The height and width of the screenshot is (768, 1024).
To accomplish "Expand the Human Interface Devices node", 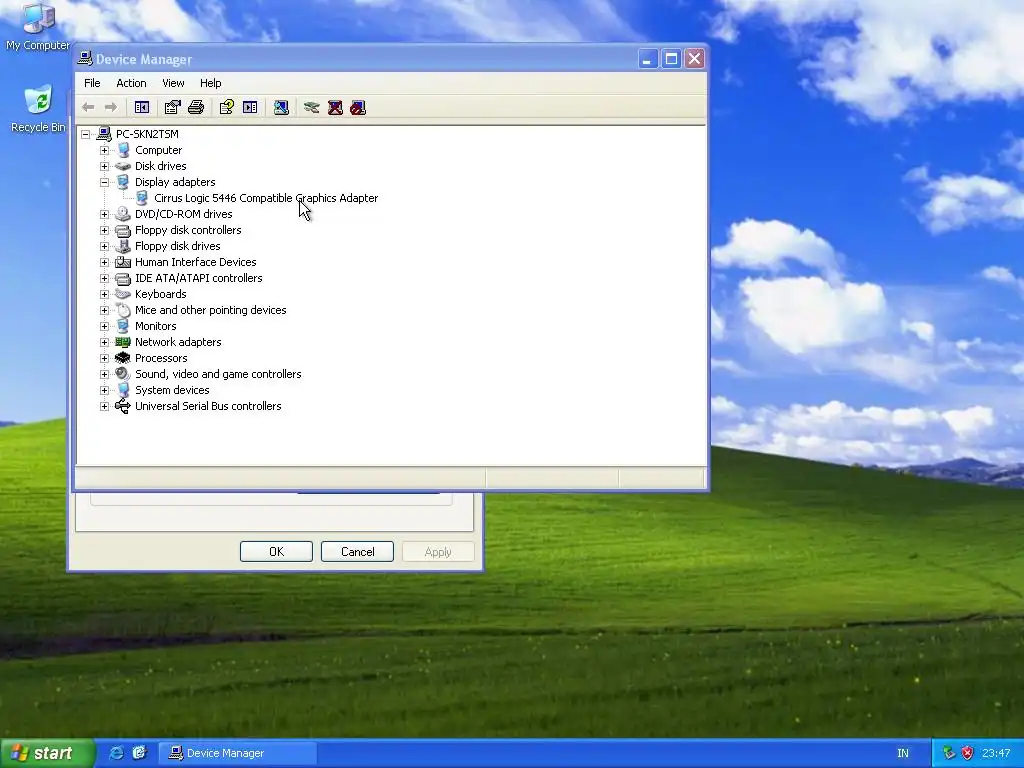I will pos(104,262).
